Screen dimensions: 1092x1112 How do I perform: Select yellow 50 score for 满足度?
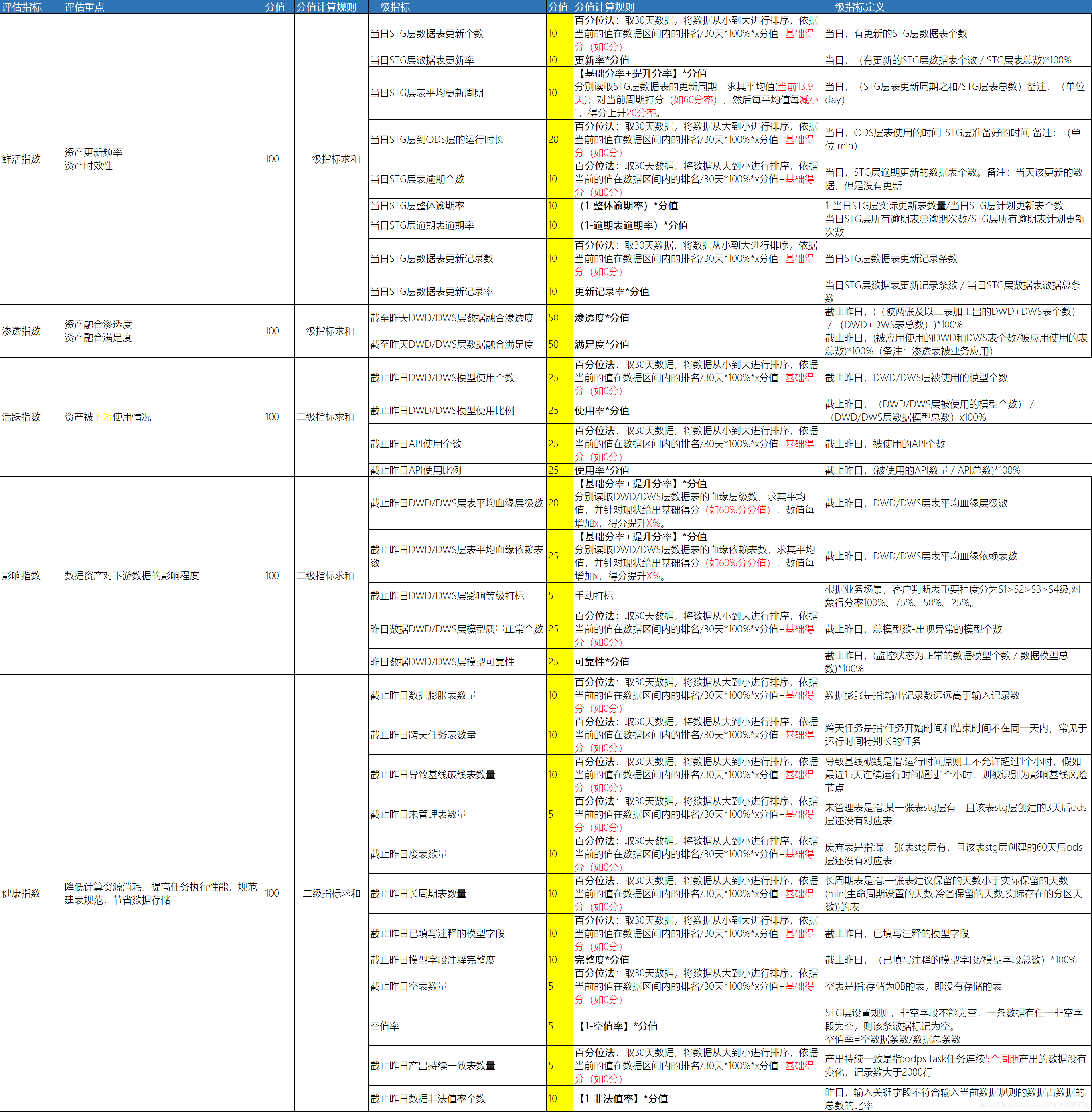pyautogui.click(x=559, y=344)
